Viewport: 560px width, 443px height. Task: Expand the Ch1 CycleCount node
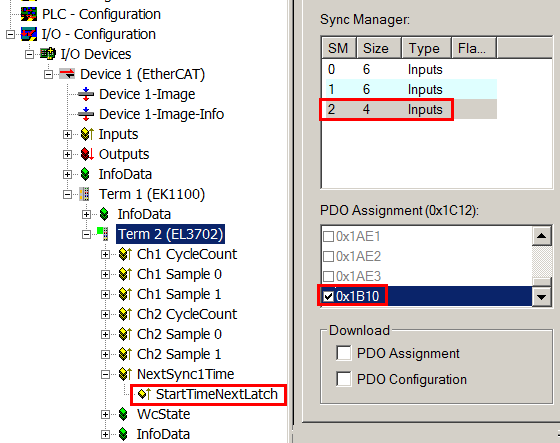coord(105,254)
